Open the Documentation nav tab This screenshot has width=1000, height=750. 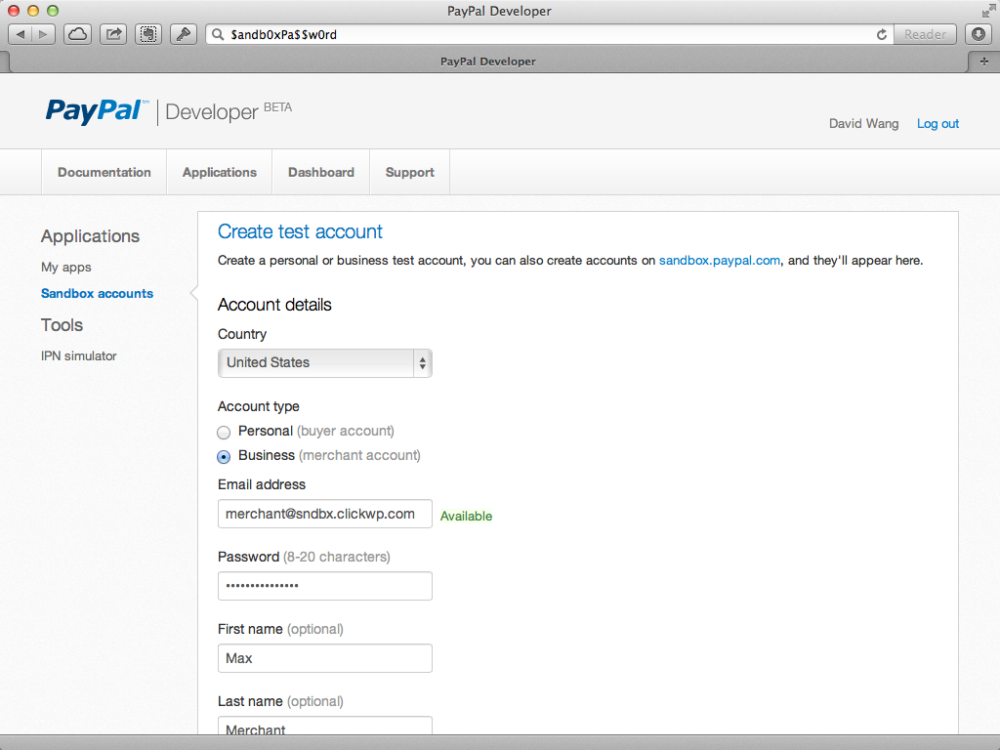(x=104, y=172)
